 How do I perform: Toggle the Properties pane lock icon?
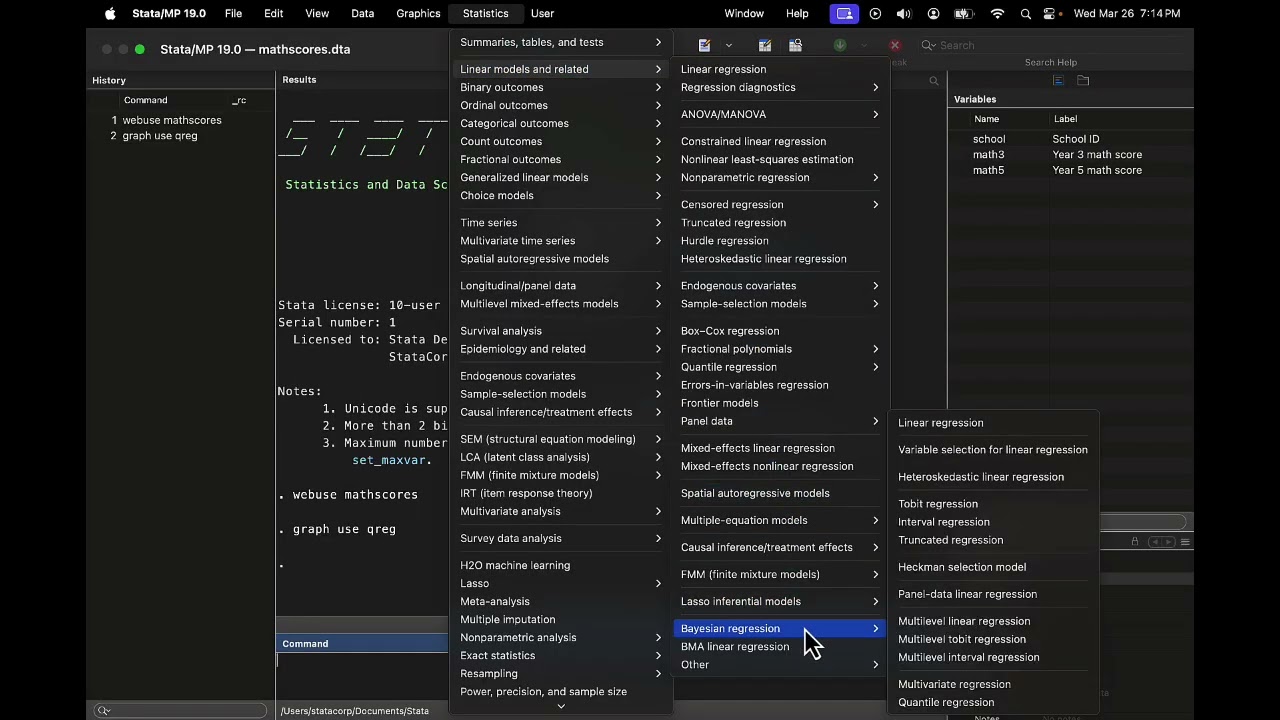point(1135,542)
